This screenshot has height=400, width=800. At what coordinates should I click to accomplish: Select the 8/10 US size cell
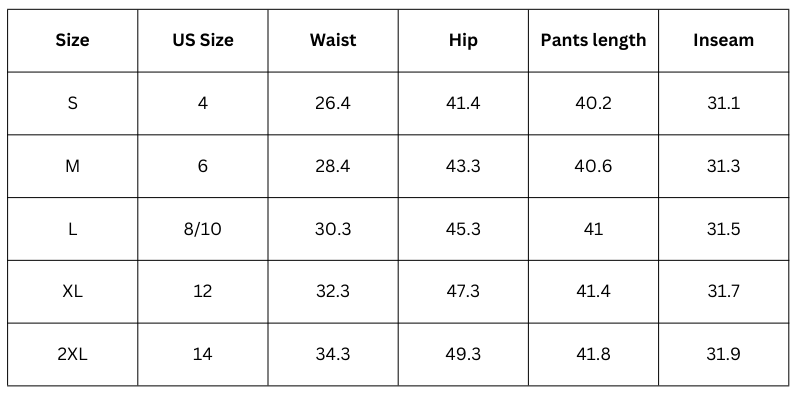pos(202,229)
